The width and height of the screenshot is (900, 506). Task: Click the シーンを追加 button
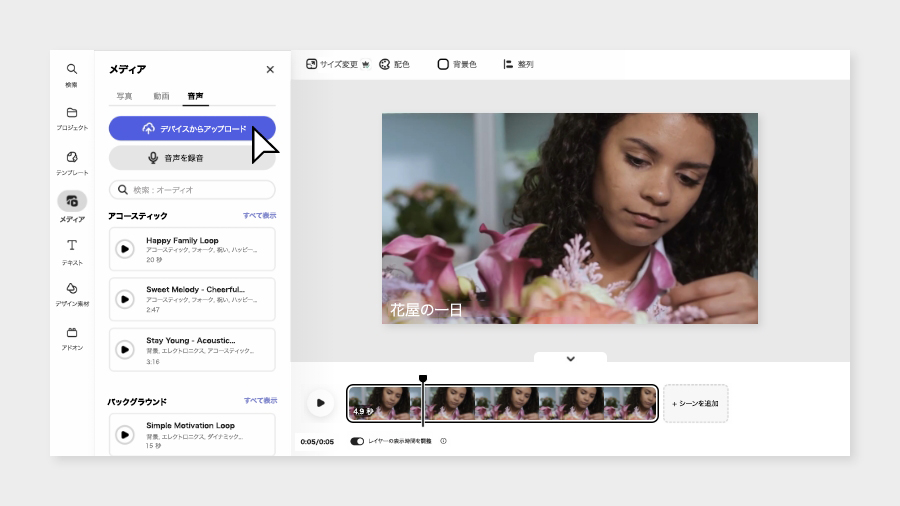click(x=696, y=403)
